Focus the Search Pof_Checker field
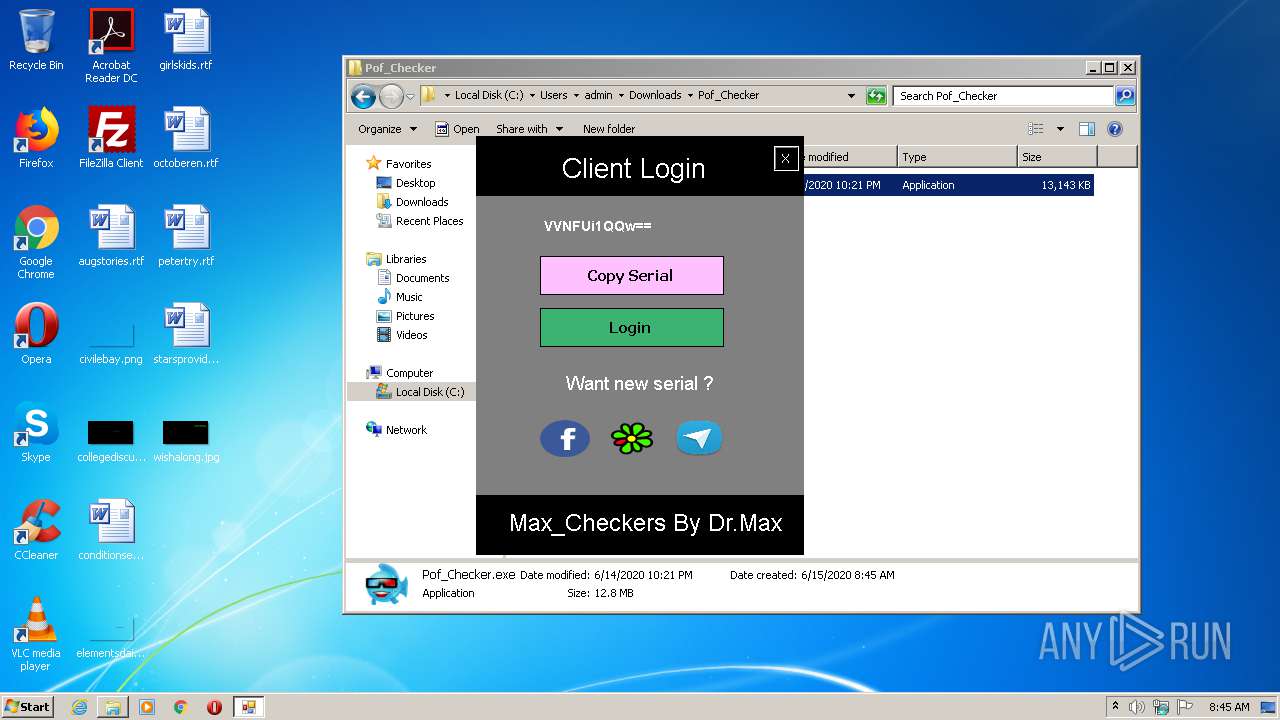 point(1003,96)
